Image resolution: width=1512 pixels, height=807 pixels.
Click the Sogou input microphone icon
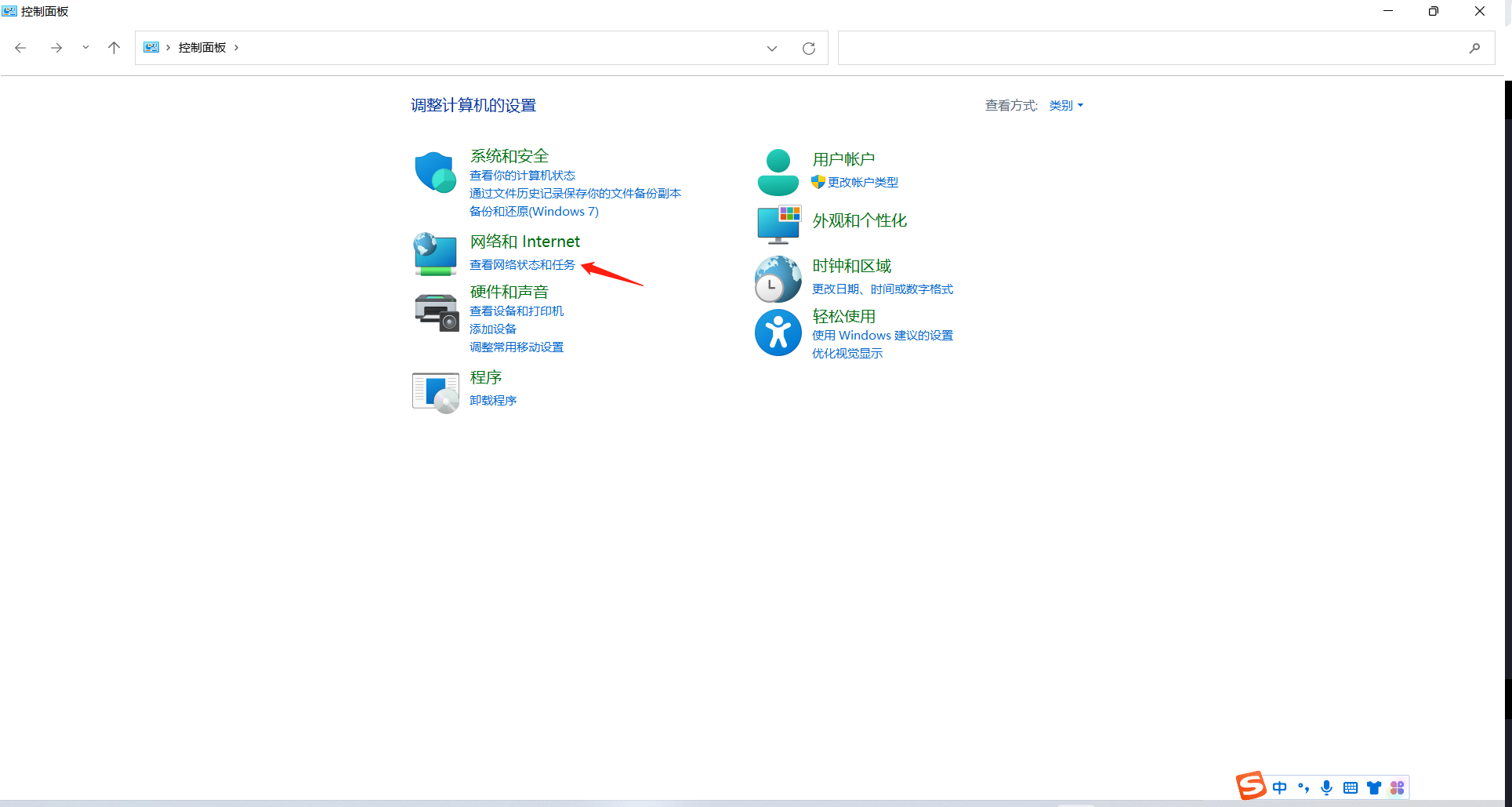click(x=1326, y=787)
